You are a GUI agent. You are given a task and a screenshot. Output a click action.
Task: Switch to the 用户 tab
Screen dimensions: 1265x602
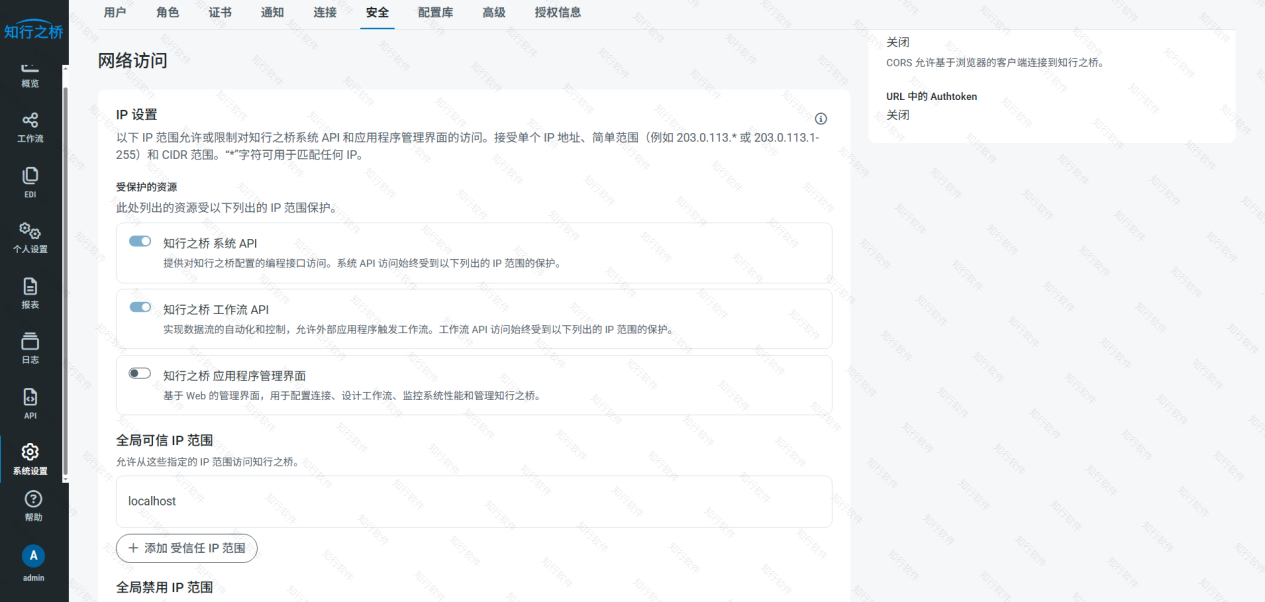(x=115, y=13)
